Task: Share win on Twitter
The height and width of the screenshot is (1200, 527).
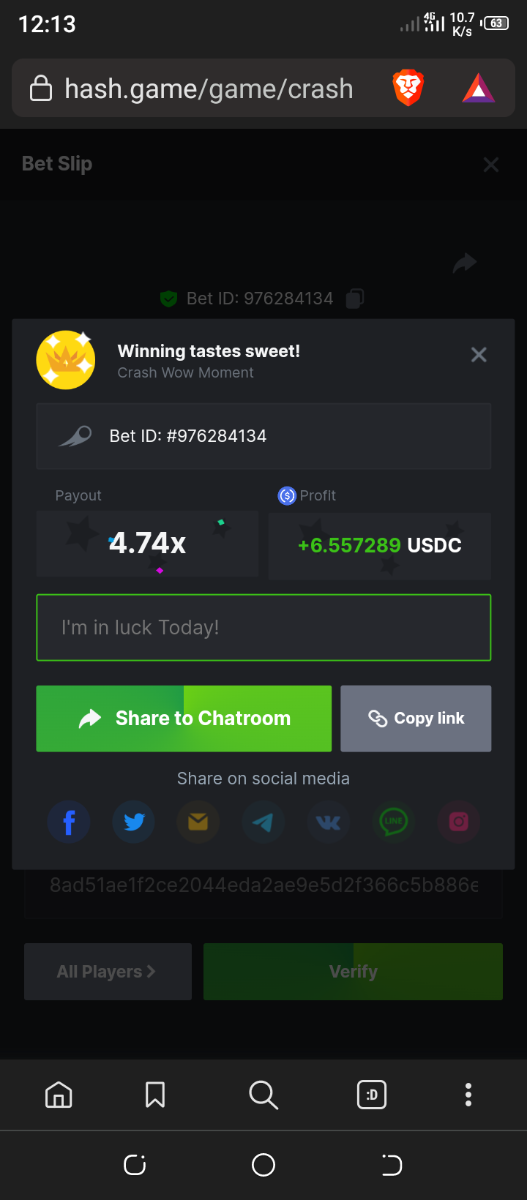Action: click(134, 823)
